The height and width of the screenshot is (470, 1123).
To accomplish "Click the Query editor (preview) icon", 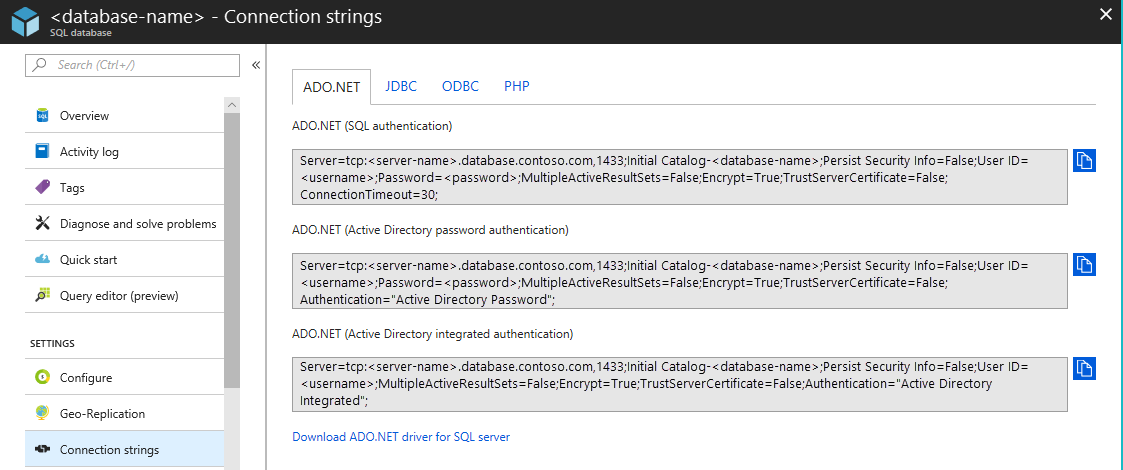I will (43, 296).
